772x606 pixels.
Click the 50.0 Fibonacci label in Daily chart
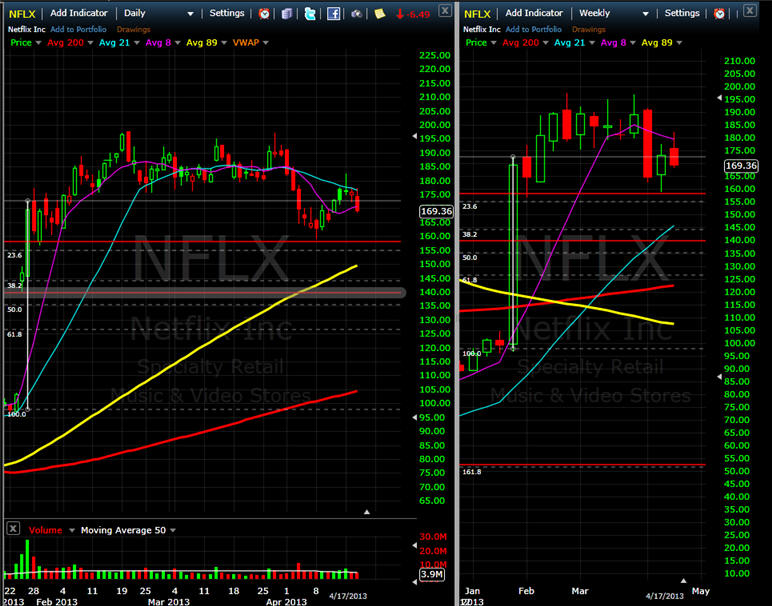click(14, 309)
